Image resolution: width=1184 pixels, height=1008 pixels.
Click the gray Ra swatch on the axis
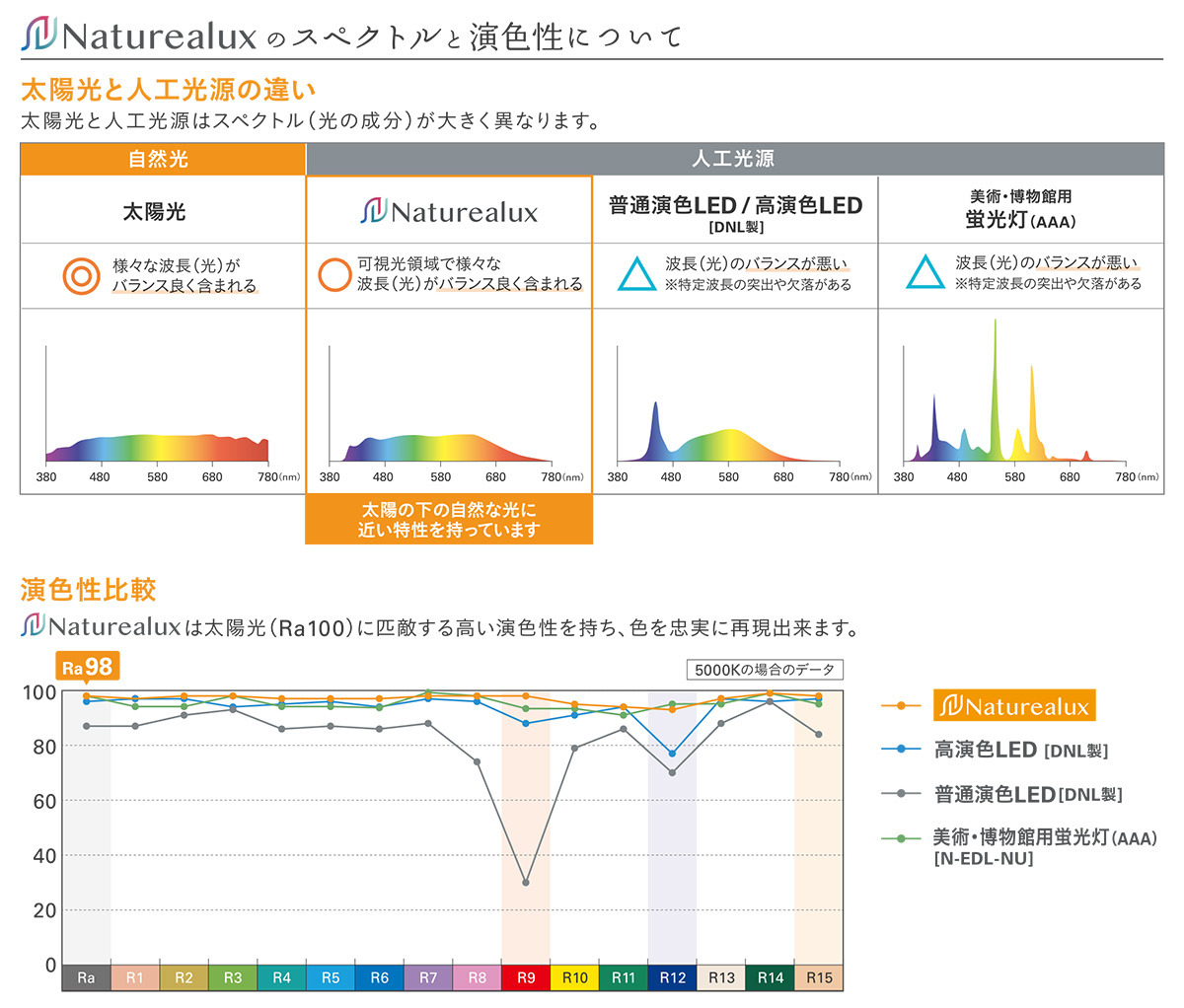pyautogui.click(x=86, y=977)
